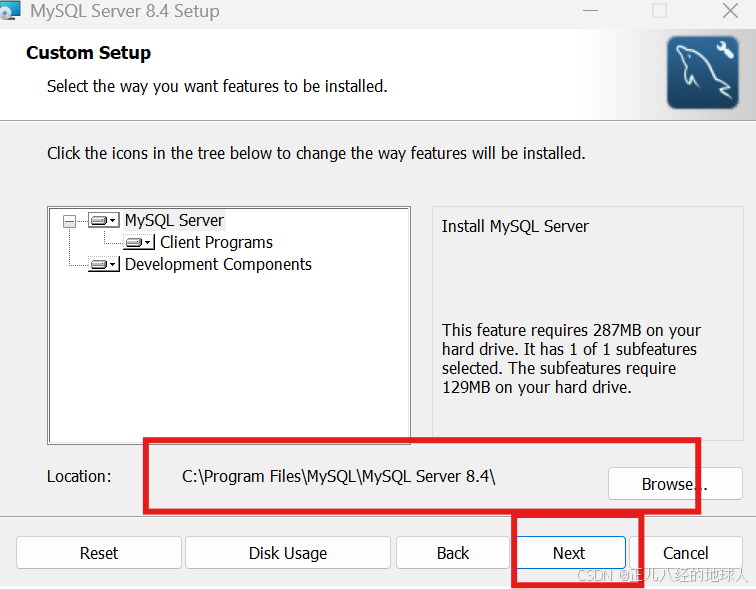Click 'Select the way you want features' text

(x=217, y=86)
